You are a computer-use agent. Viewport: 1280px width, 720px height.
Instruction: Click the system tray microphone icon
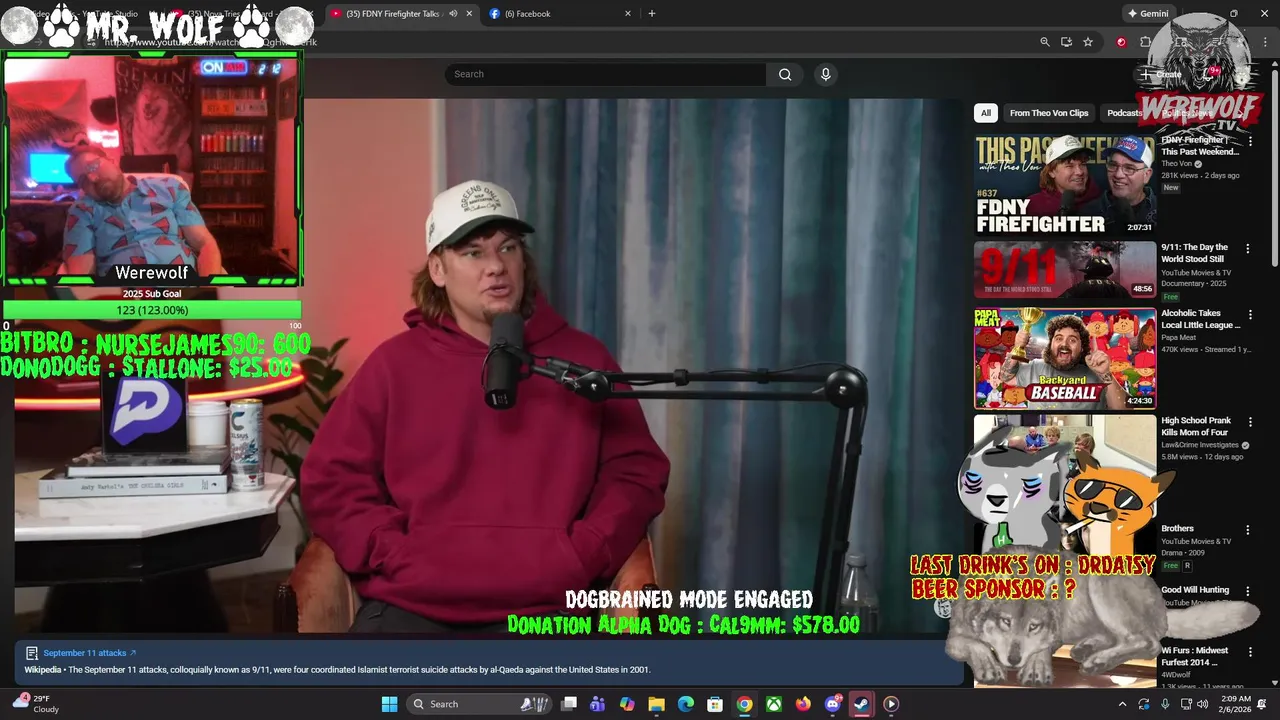coord(1165,704)
